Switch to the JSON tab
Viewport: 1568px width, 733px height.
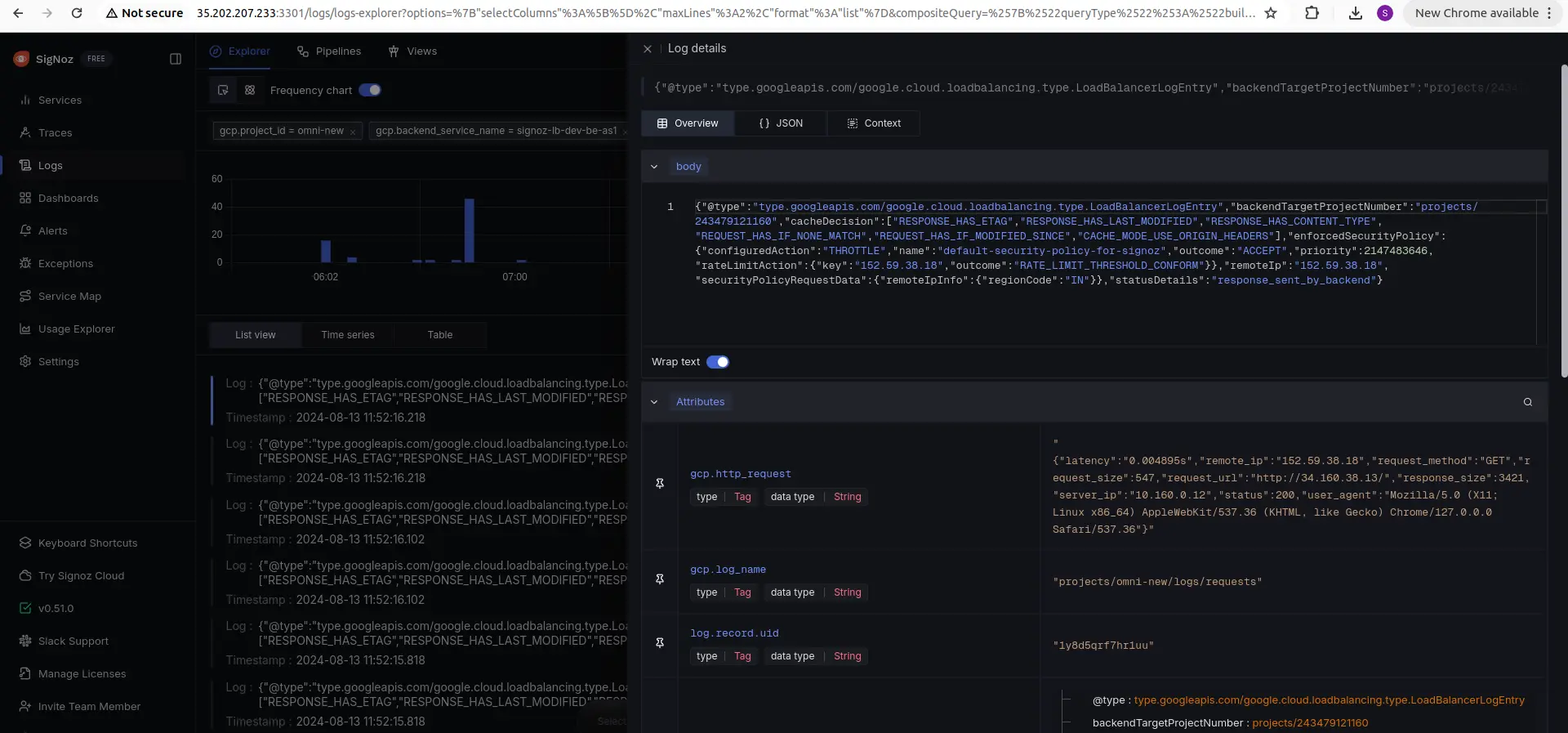point(781,123)
